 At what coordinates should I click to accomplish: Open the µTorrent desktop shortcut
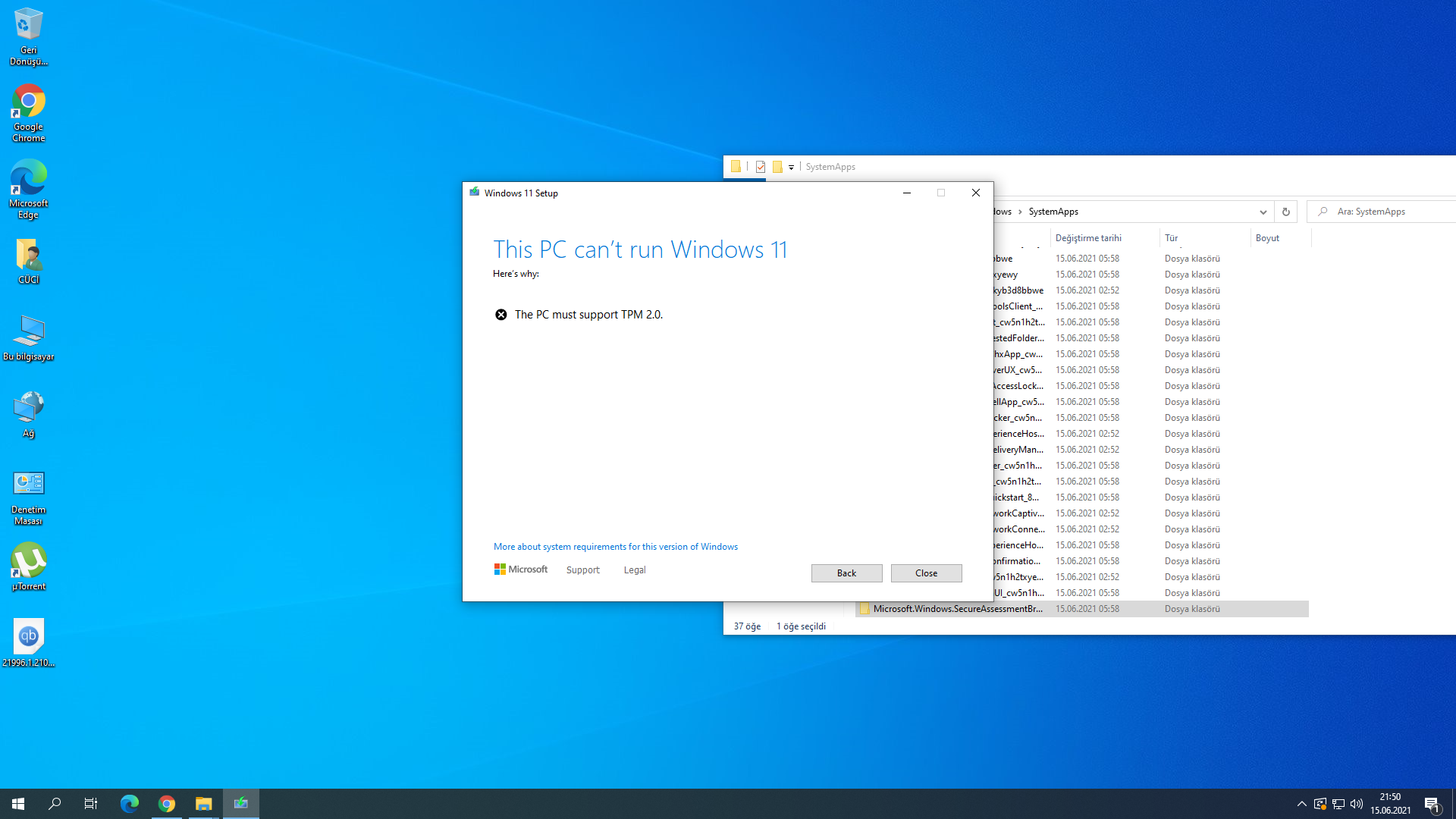(x=29, y=567)
